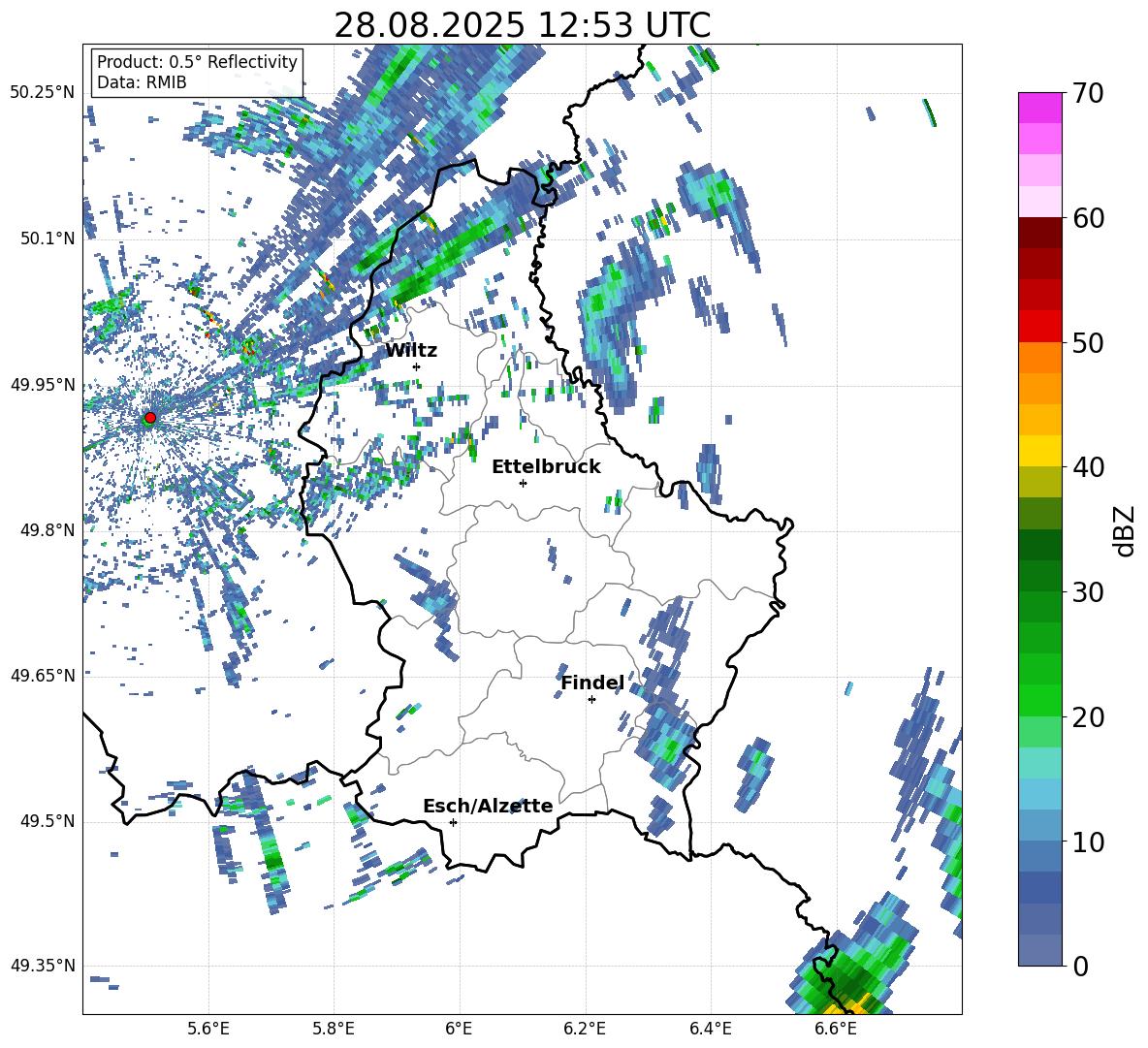This screenshot has height=1048, width=1148.
Task: Click the 49.95°N latitude label
Action: point(43,384)
